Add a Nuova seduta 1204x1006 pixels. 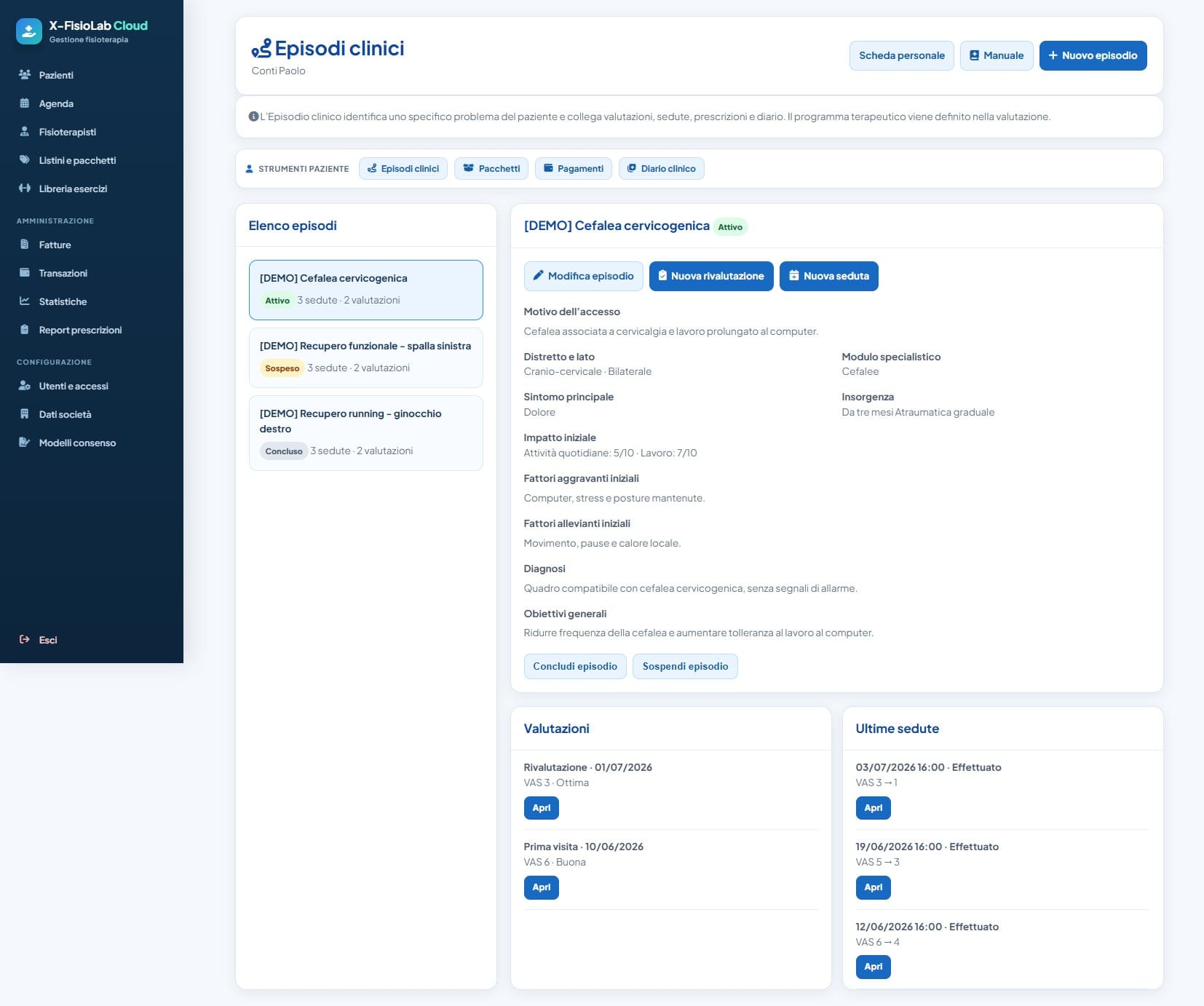828,276
